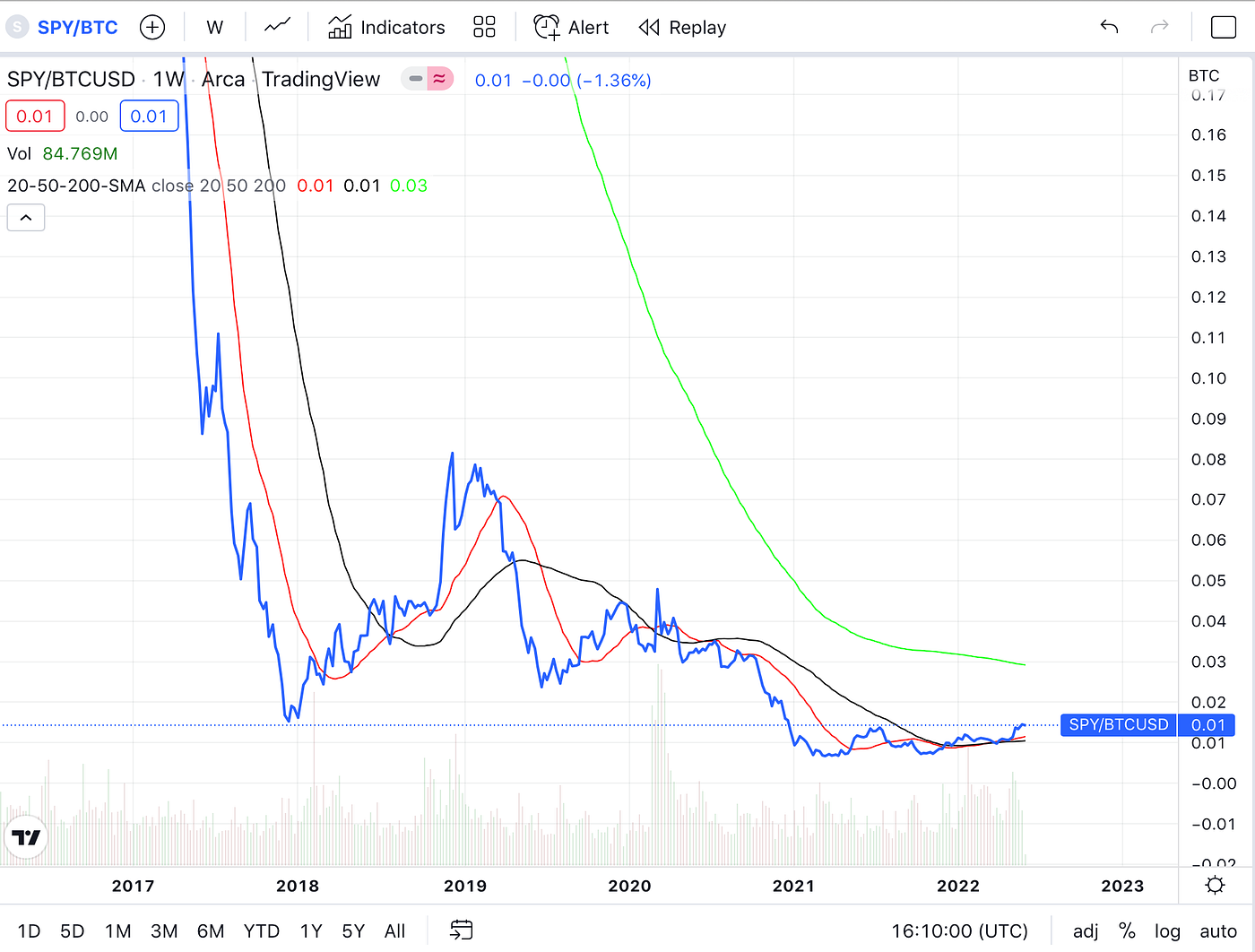The width and height of the screenshot is (1255, 952).
Task: Toggle adj dividend adjustment
Action: tap(1086, 930)
